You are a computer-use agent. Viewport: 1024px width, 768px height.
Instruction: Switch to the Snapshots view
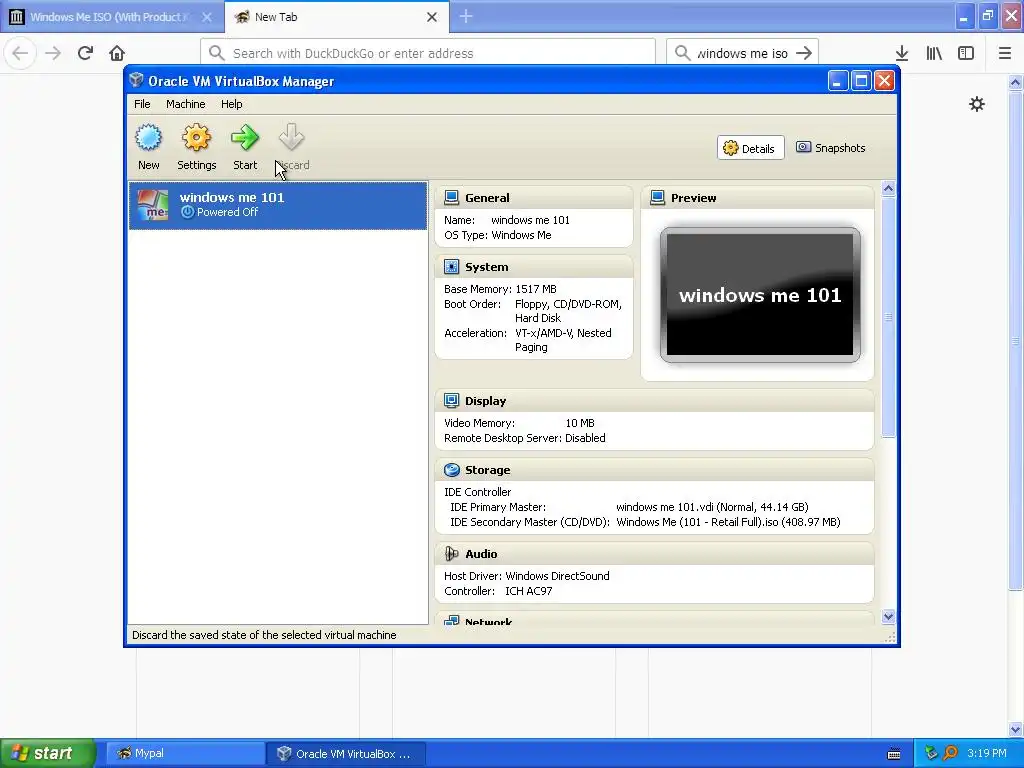coord(831,148)
